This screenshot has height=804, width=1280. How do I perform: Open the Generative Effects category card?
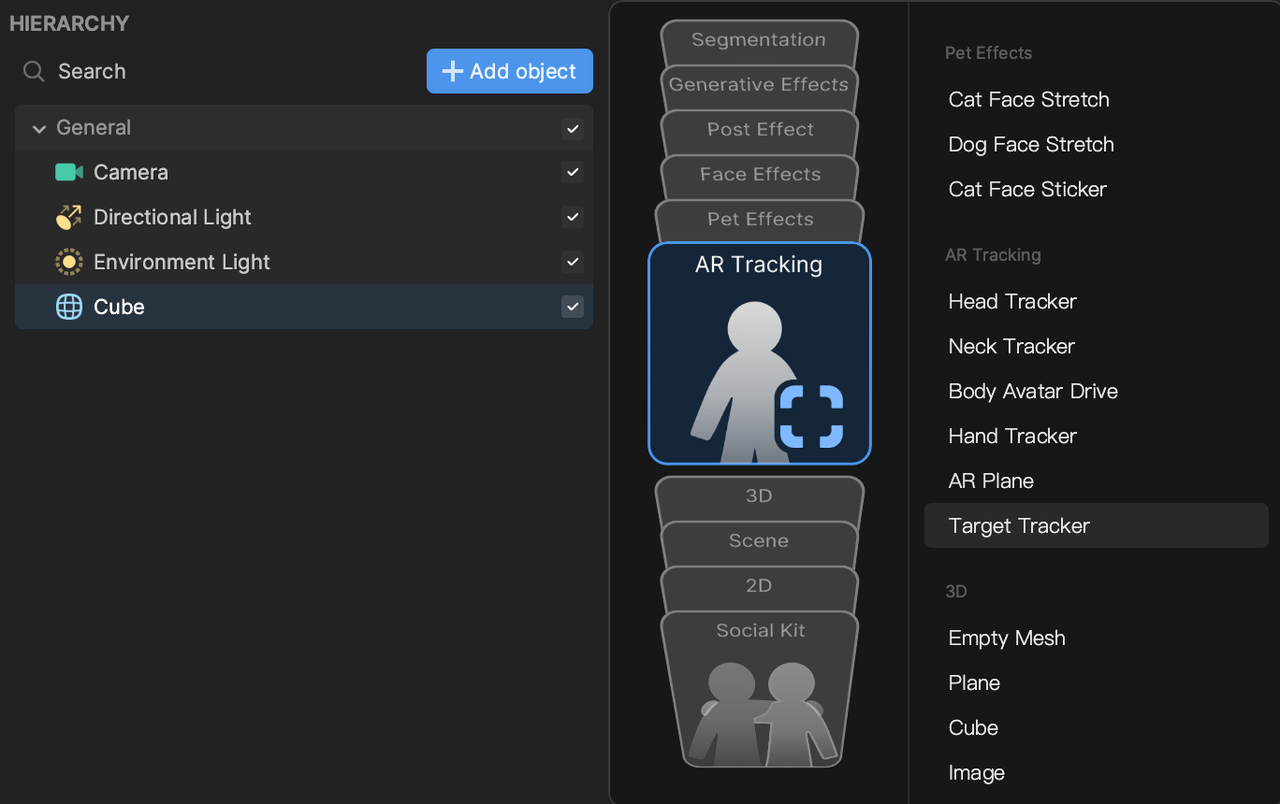759,85
